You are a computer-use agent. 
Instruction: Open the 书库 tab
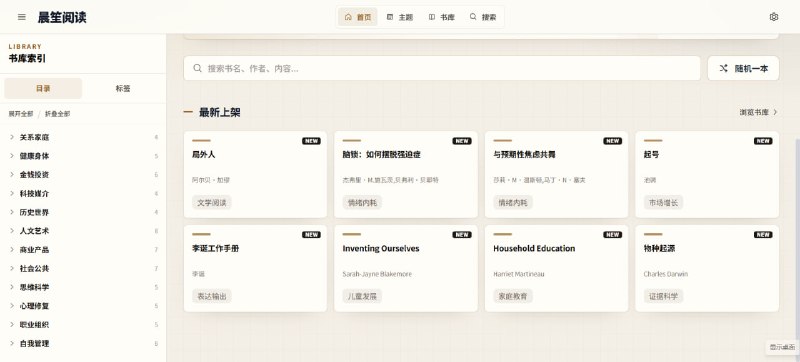pyautogui.click(x=441, y=17)
